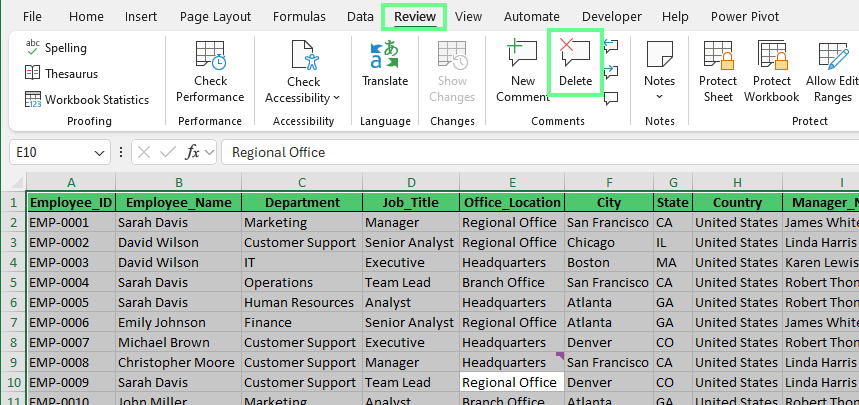Open the File tab

click(32, 17)
